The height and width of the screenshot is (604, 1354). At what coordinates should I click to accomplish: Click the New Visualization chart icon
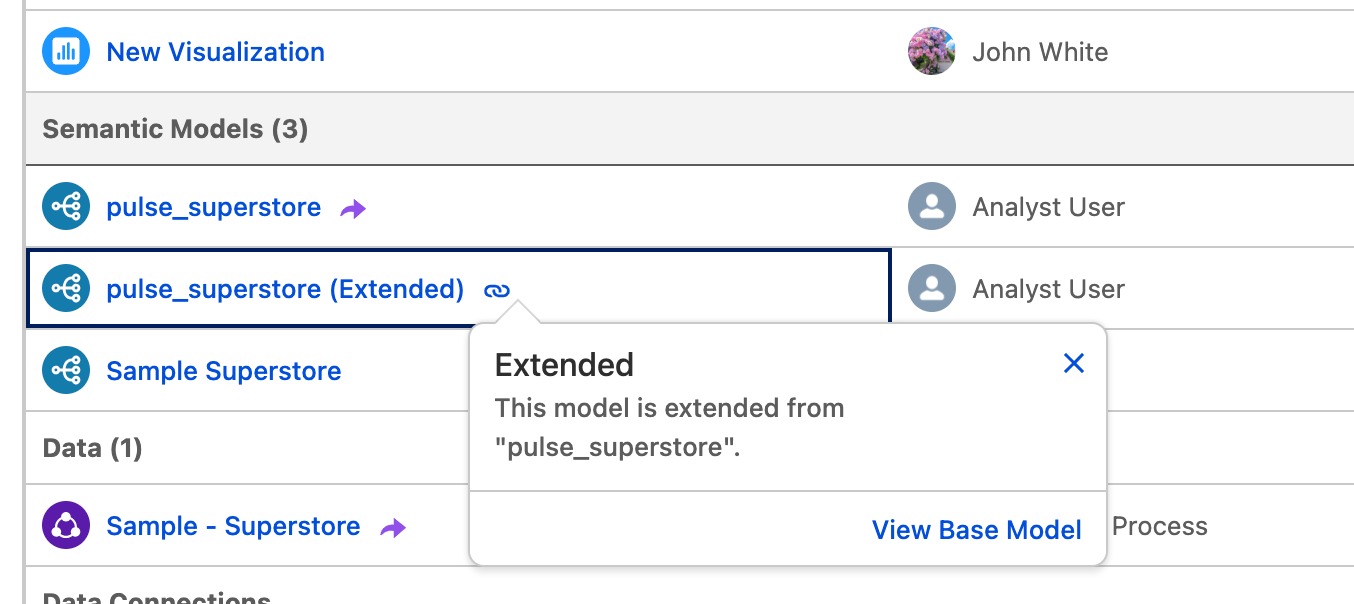pyautogui.click(x=64, y=51)
